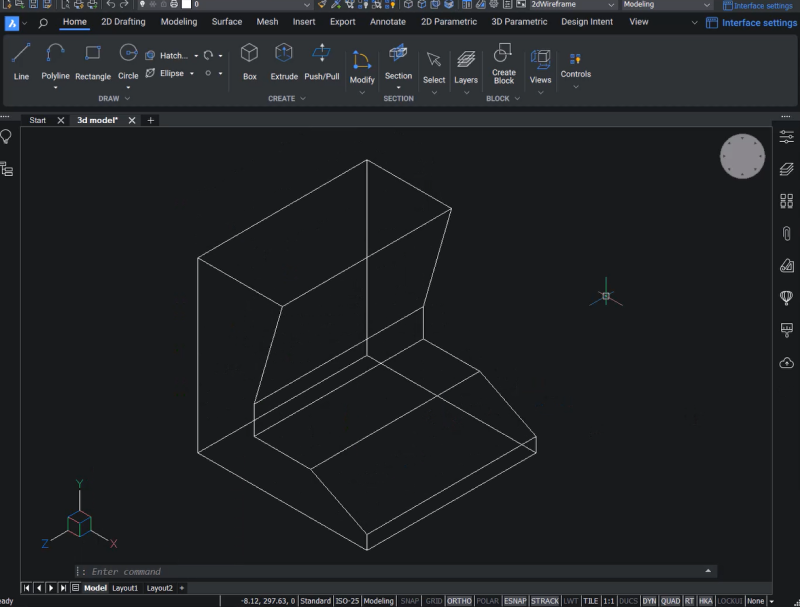Select the Line tool

[20, 62]
